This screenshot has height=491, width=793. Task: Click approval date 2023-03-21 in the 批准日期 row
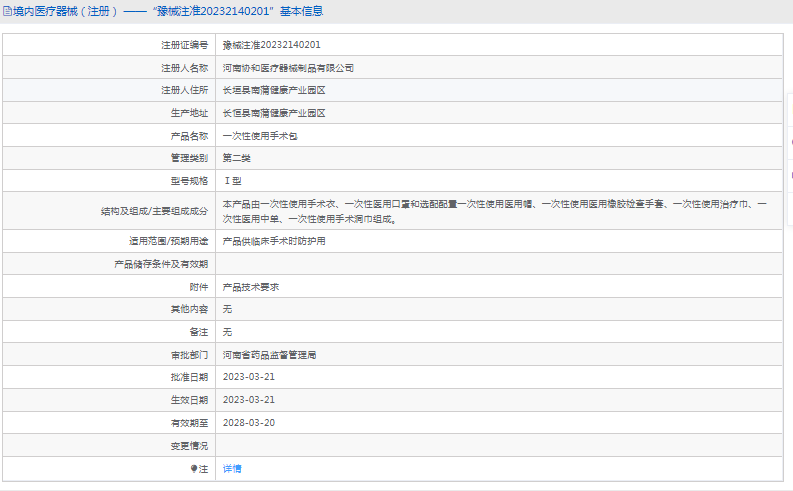click(x=249, y=377)
